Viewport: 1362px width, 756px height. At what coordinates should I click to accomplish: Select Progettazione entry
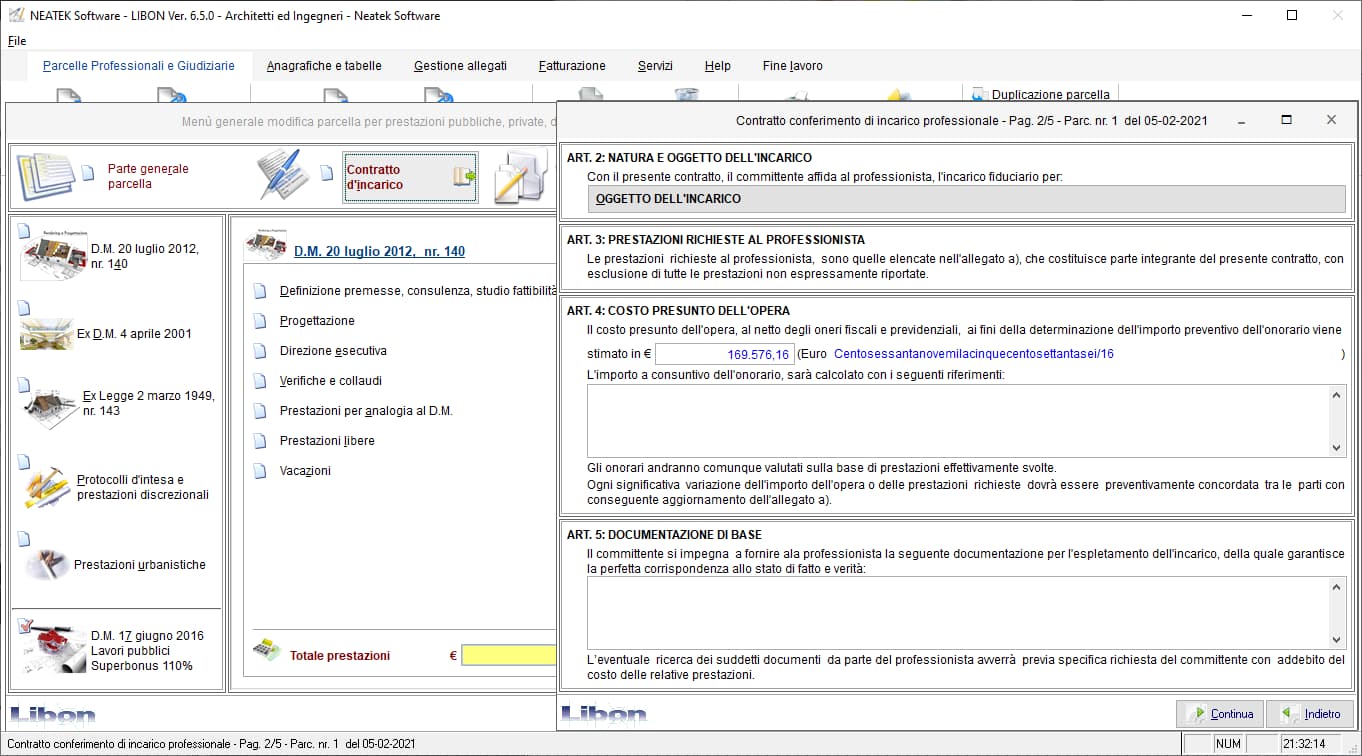pos(317,321)
